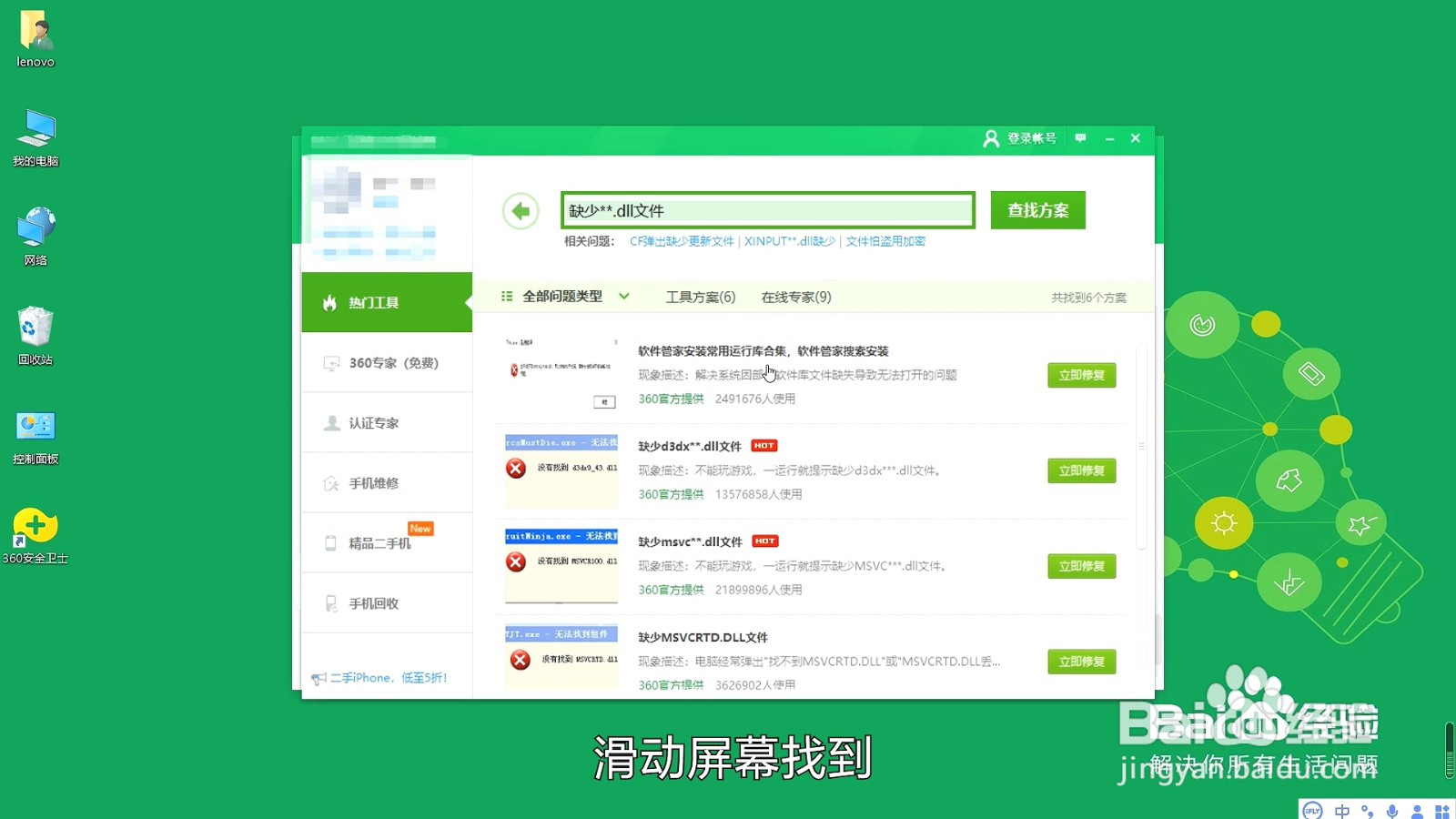Viewport: 1456px width, 819px height.
Task: Toggle the 中 Chinese input mode indicator
Action: pos(1342,811)
